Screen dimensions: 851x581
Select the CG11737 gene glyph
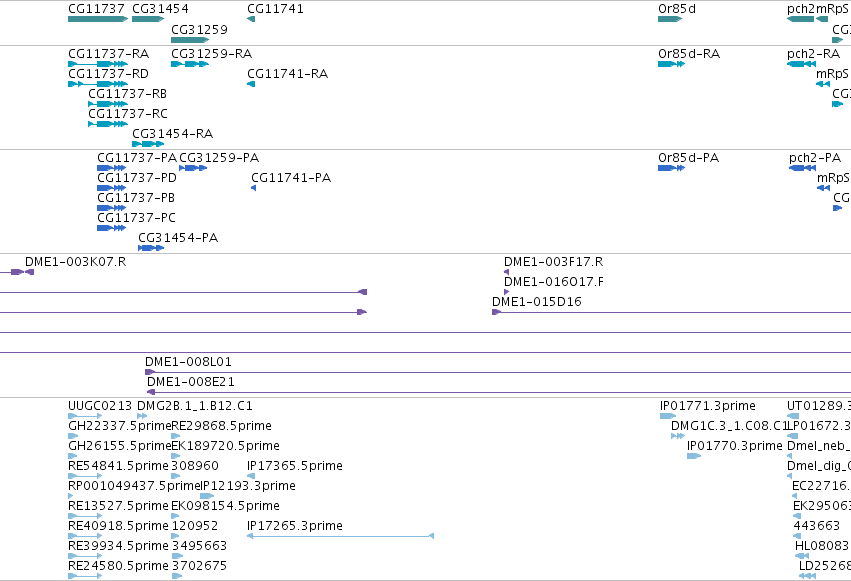98,19
